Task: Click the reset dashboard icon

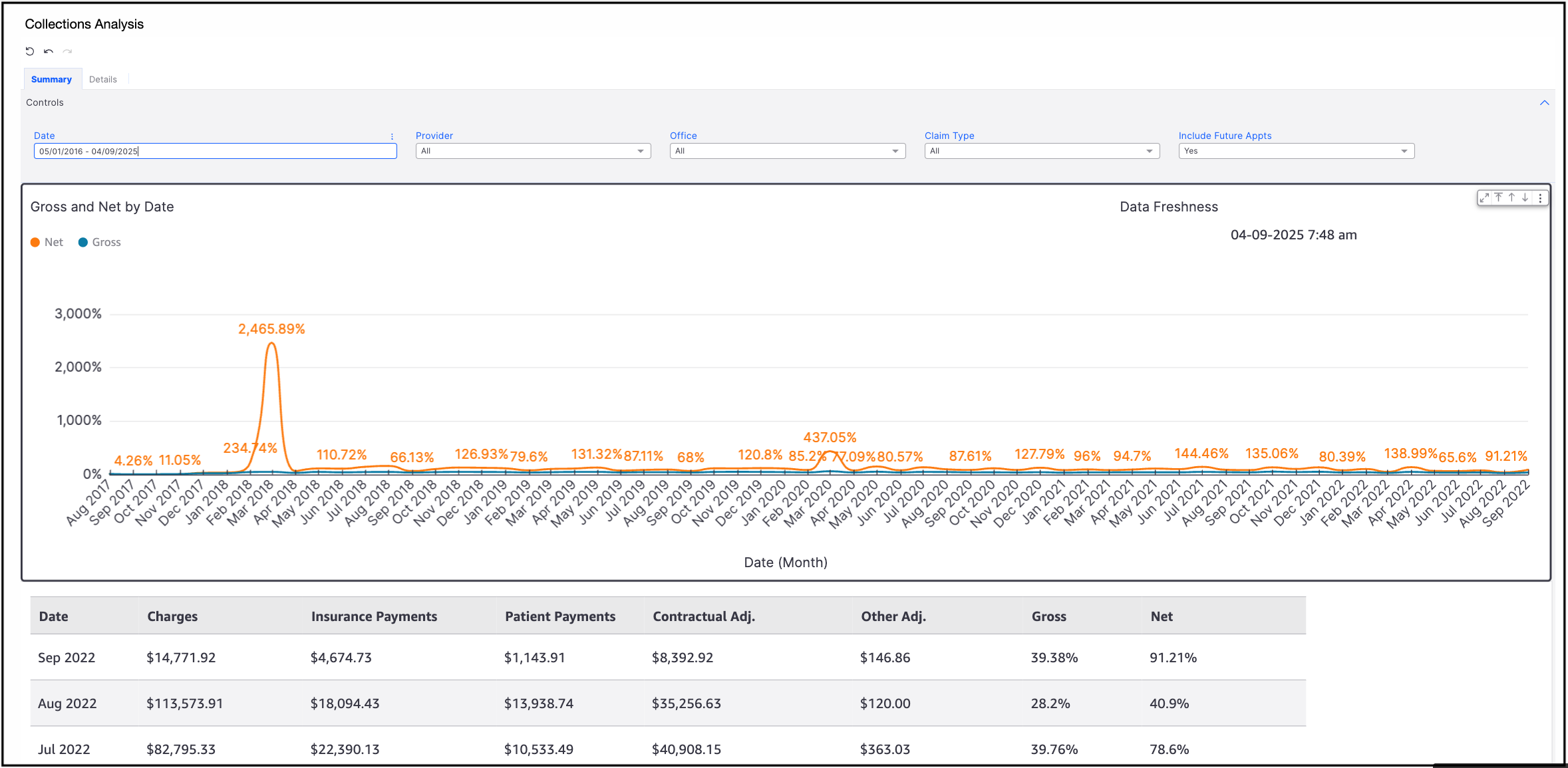Action: 30,51
